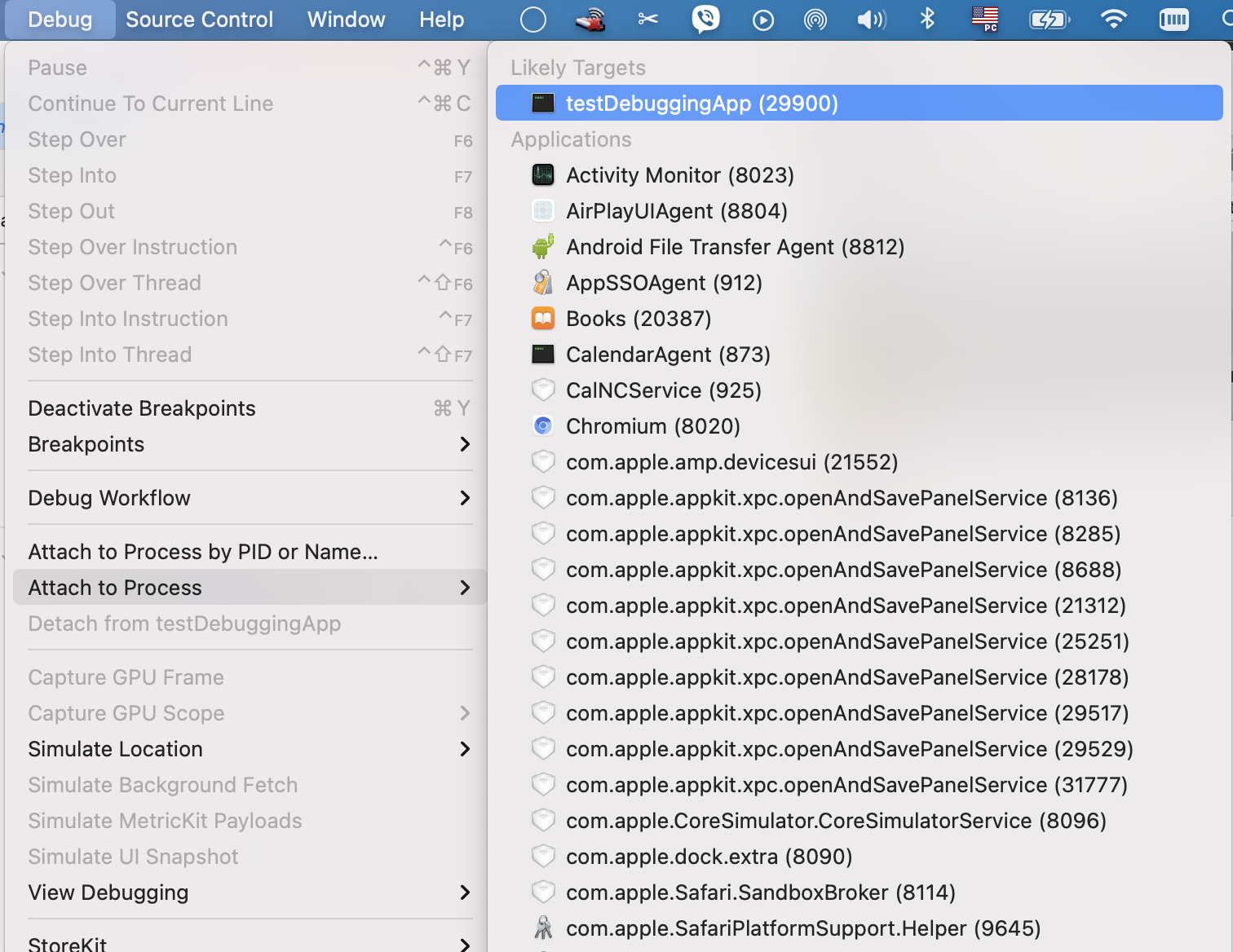Click the com.apple.amp.devicesui shield icon
This screenshot has height=952, width=1233.
[543, 461]
